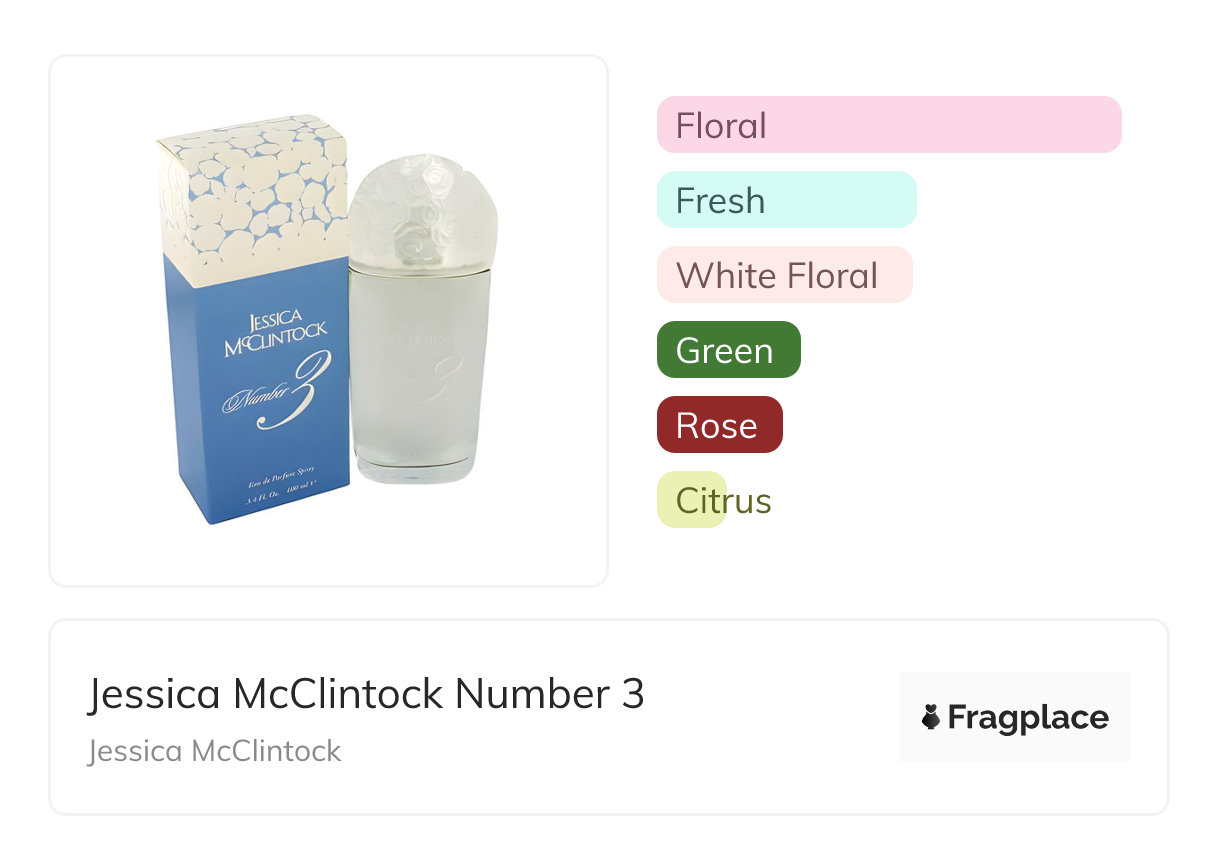Click the White Floral accord bar

(784, 275)
